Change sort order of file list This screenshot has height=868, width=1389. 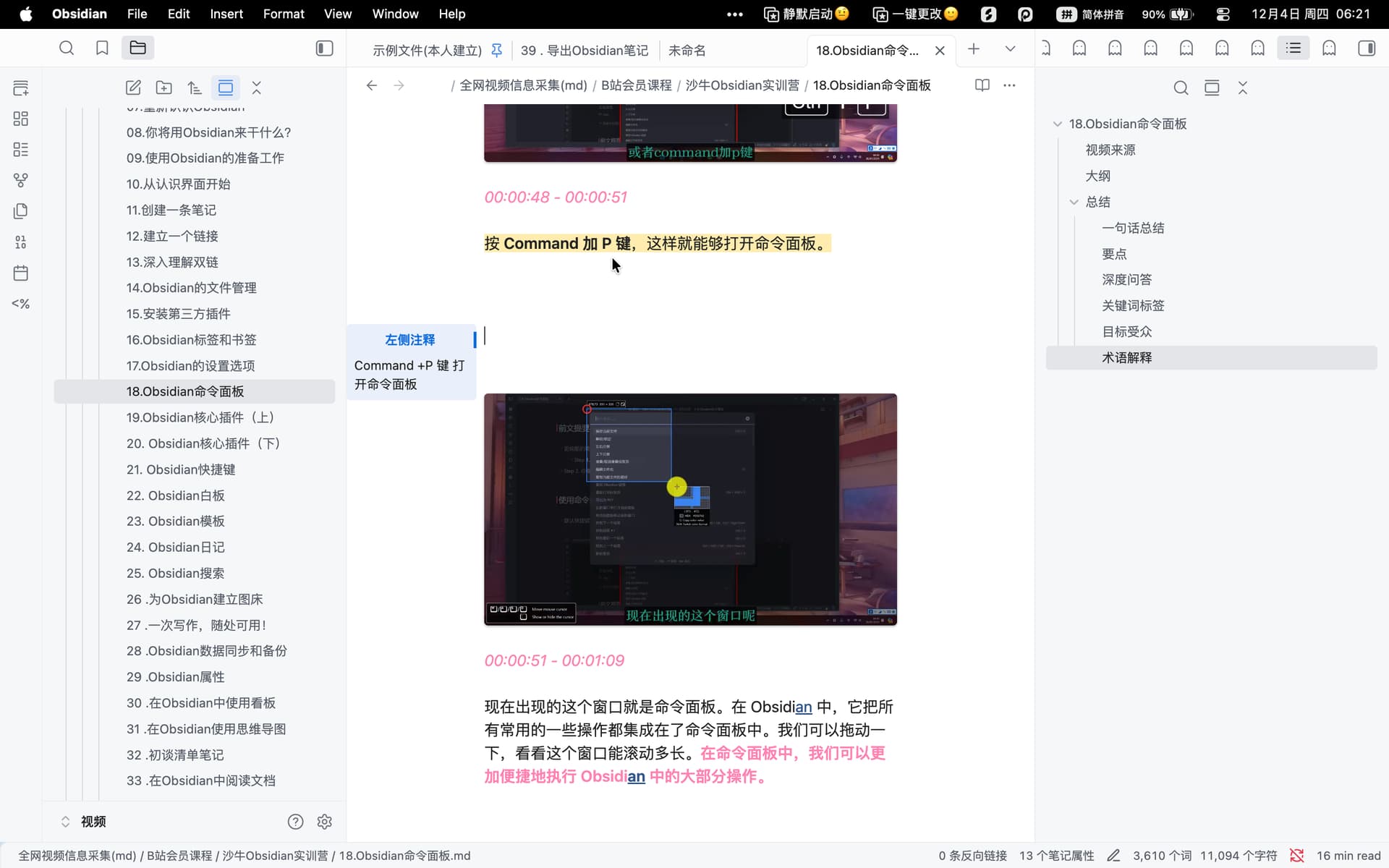195,88
